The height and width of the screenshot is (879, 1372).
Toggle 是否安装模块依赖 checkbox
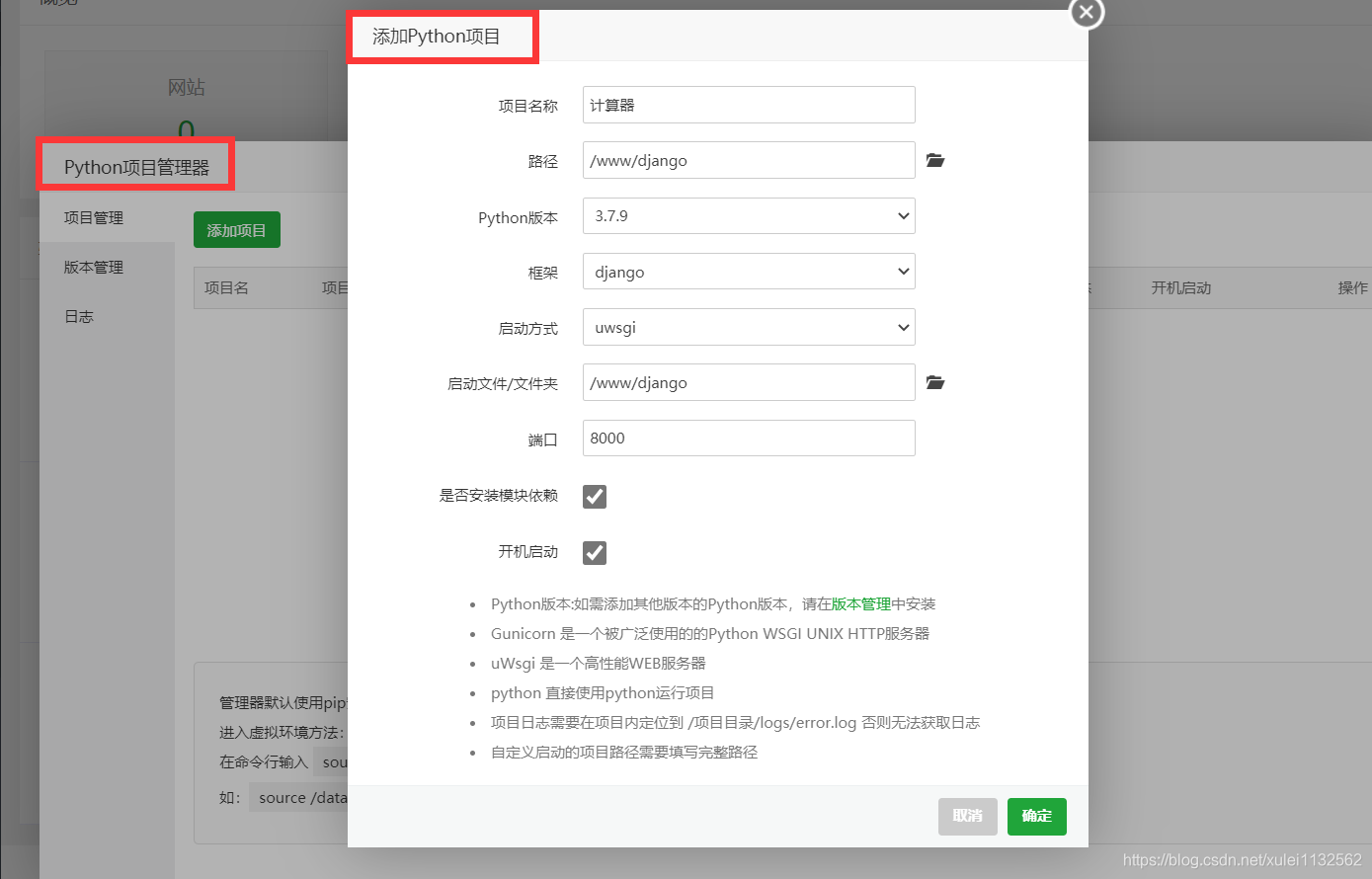595,497
